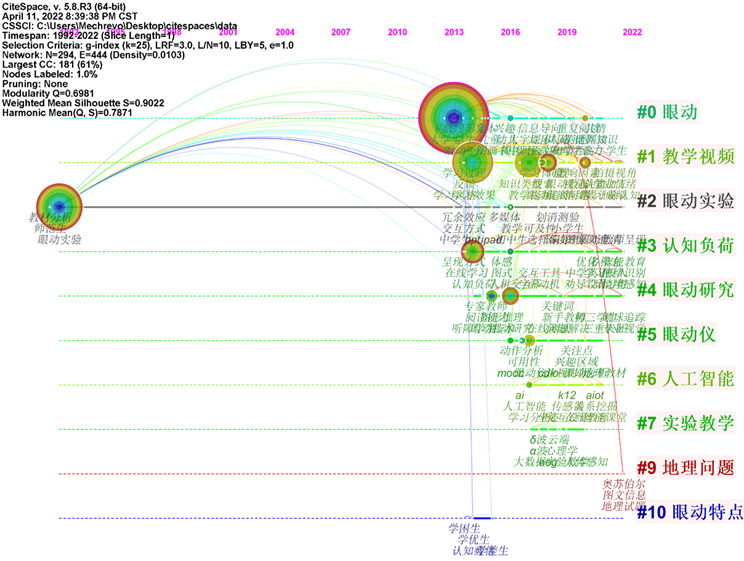Select red cluster label #9 地理问题
Viewport: 744px width, 561px height.
[x=686, y=467]
